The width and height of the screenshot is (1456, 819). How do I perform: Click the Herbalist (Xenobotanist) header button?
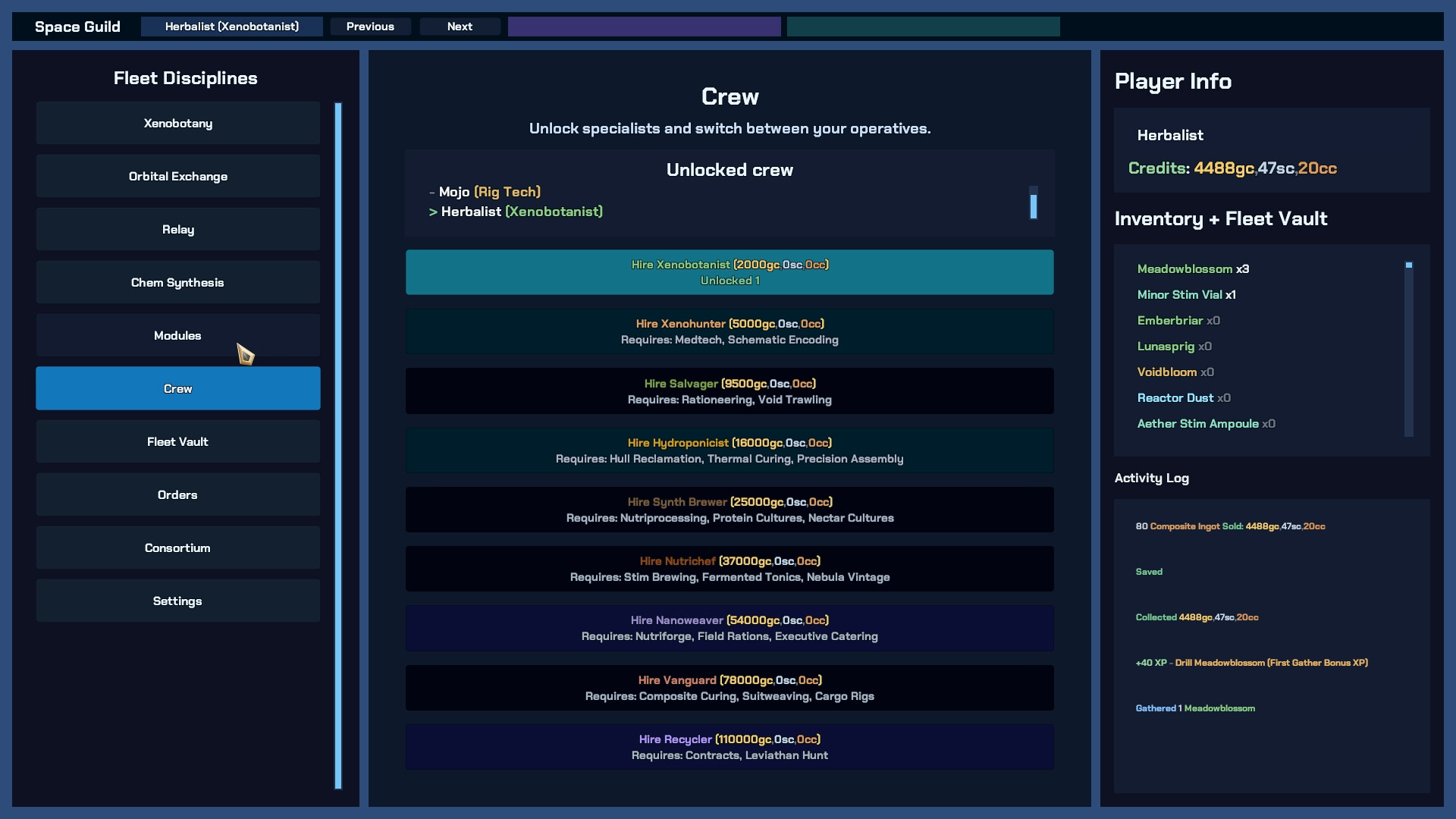point(231,27)
